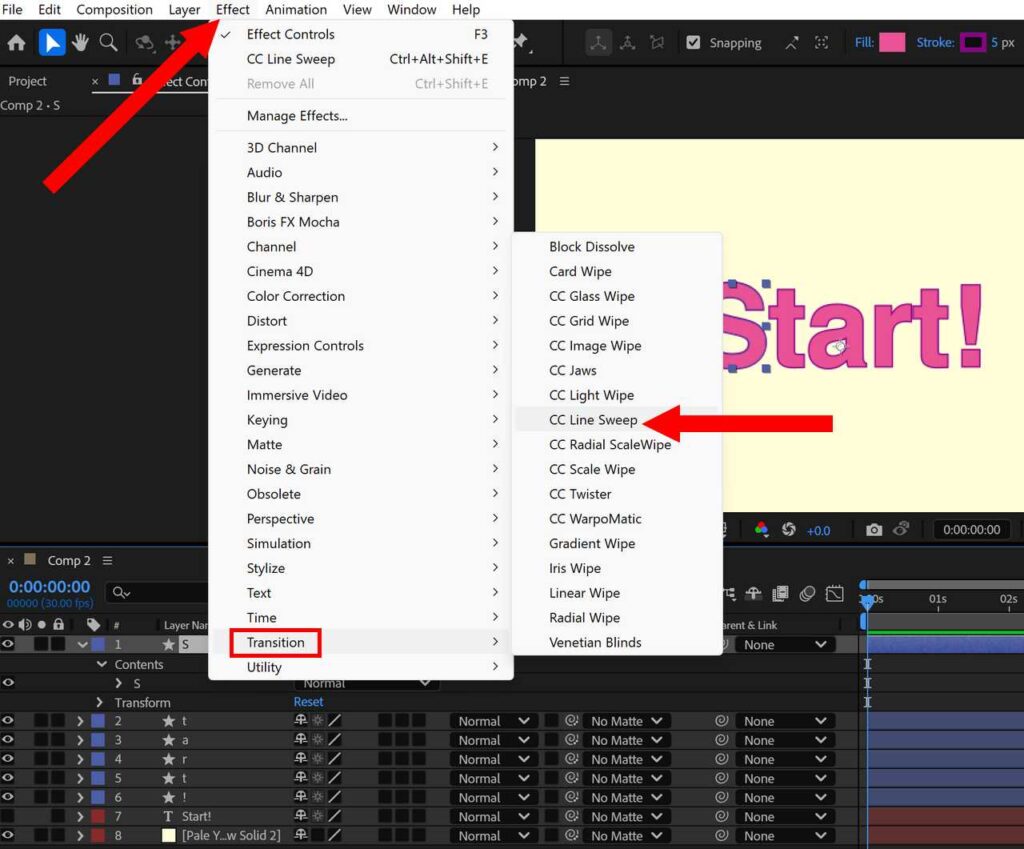Open the color channel display icon

[761, 530]
